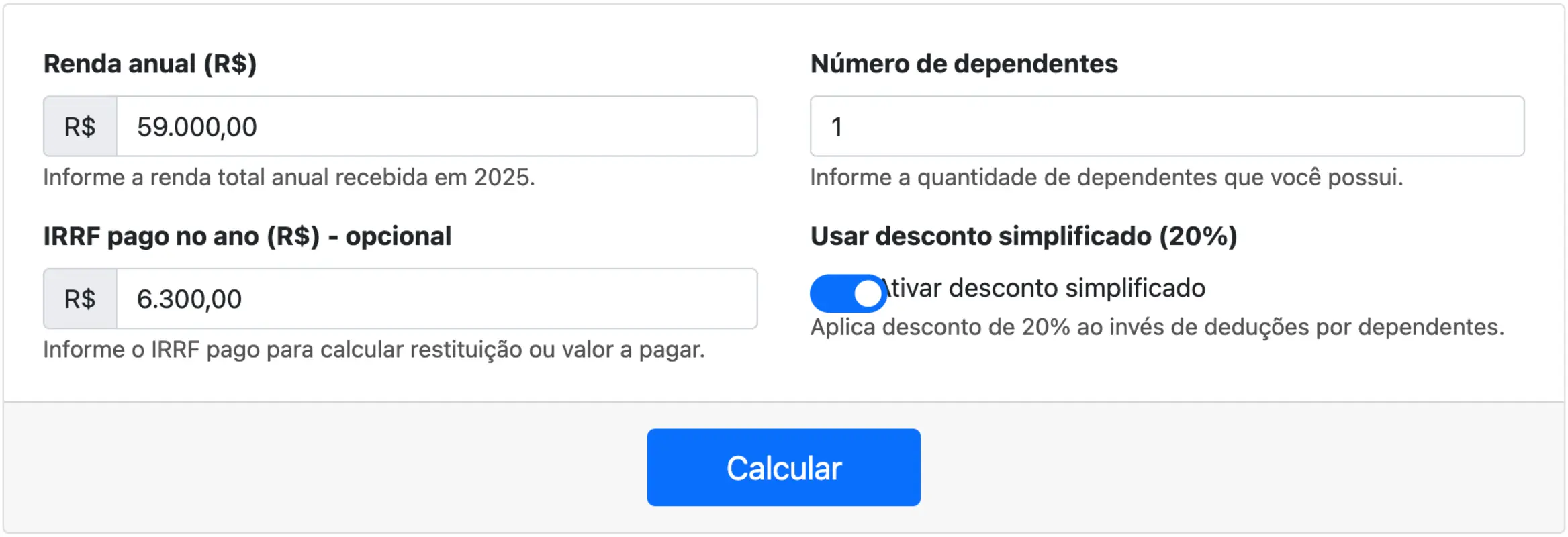Click the IRRF input showing 6.300,00
Image resolution: width=1568 pixels, height=537 pixels.
click(x=436, y=298)
